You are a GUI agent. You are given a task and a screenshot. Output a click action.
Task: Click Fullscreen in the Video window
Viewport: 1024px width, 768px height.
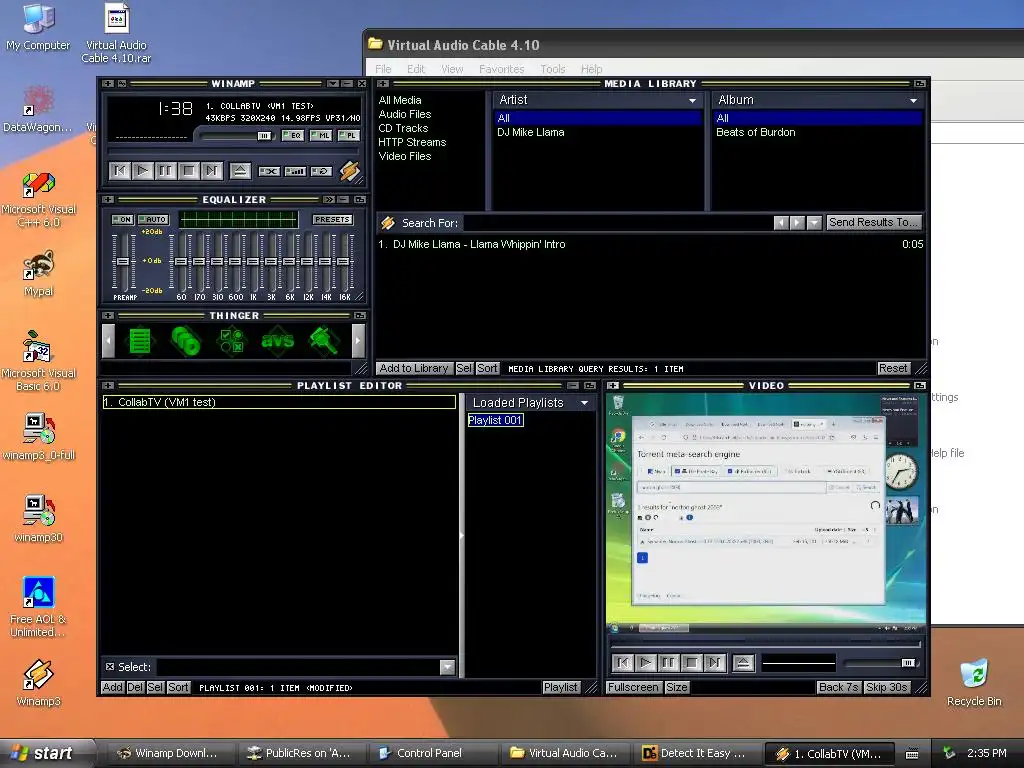pyautogui.click(x=633, y=688)
